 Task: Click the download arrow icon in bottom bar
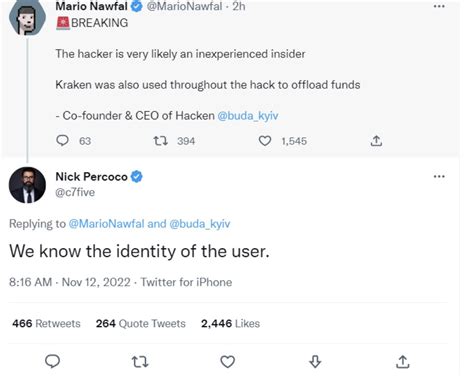tap(315, 362)
